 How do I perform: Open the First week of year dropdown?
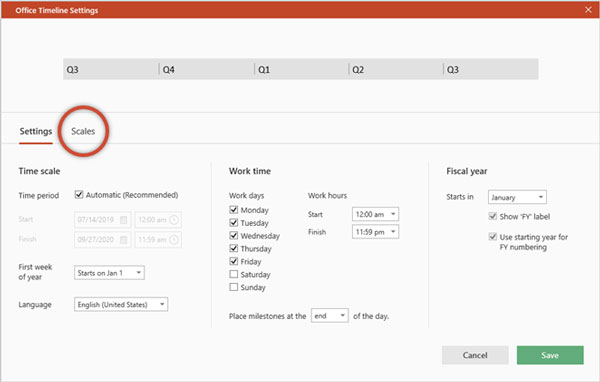(x=109, y=273)
